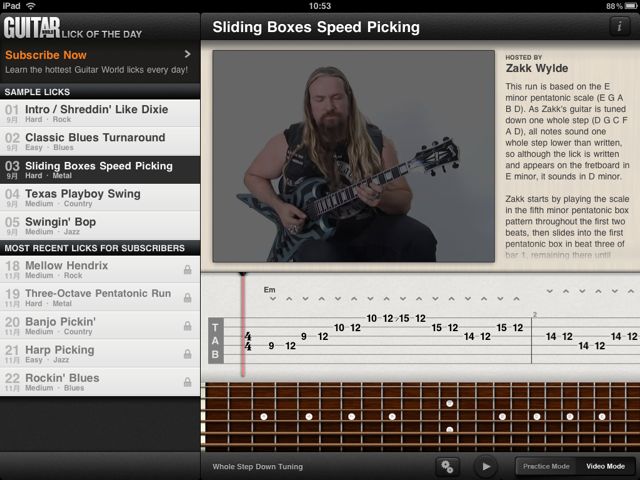Tap the lock icon on Mellow Hendrix
Viewport: 640px width, 480px height.
[x=187, y=269]
